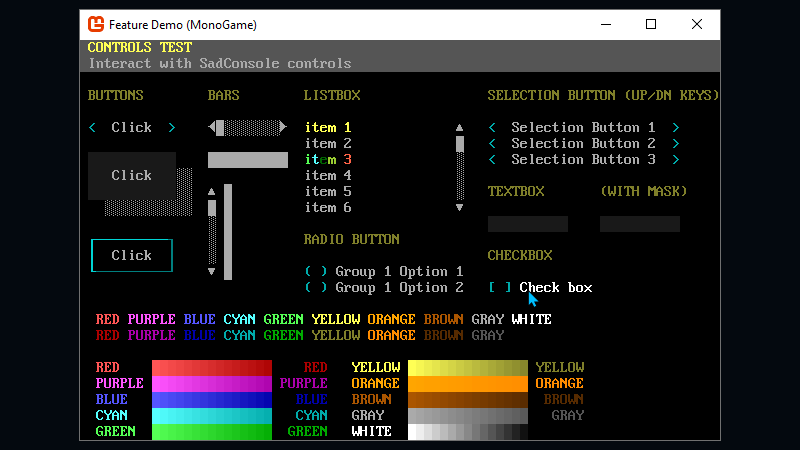Click the left chevron of Selection Button 1
Image resolution: width=800 pixels, height=450 pixels.
click(492, 127)
